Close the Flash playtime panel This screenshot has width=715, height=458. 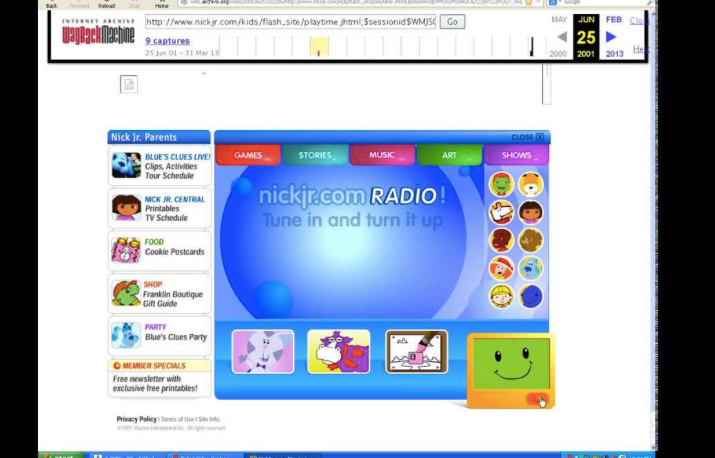pyautogui.click(x=528, y=137)
